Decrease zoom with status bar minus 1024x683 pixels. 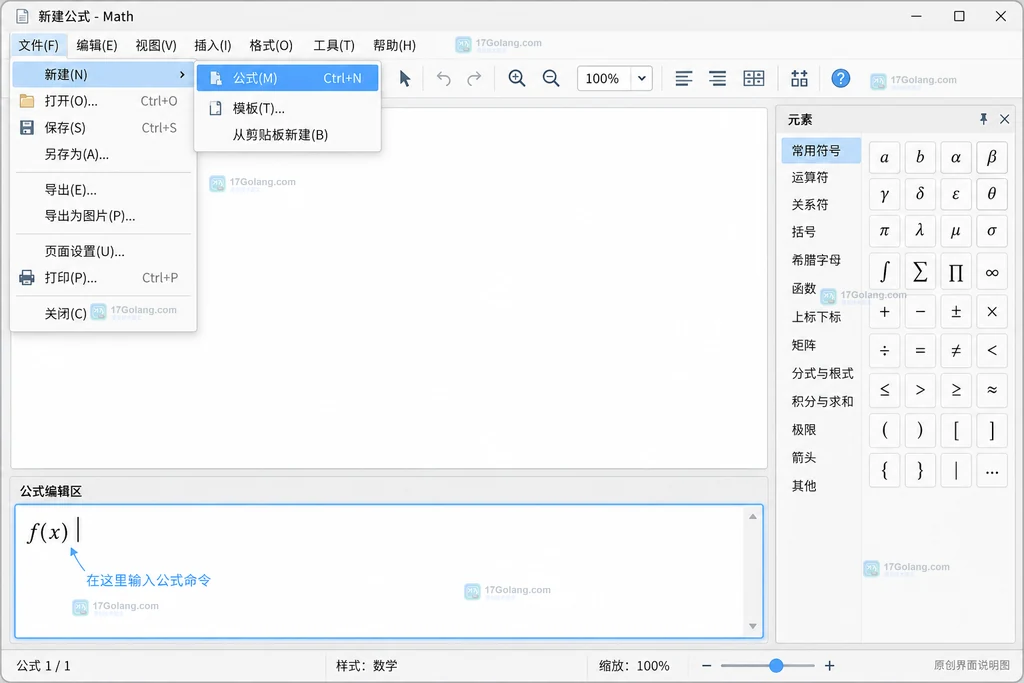click(x=706, y=665)
